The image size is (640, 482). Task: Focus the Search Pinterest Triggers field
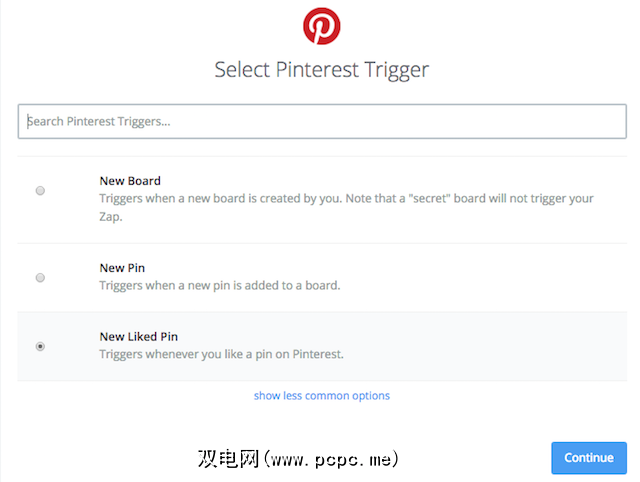[322, 121]
